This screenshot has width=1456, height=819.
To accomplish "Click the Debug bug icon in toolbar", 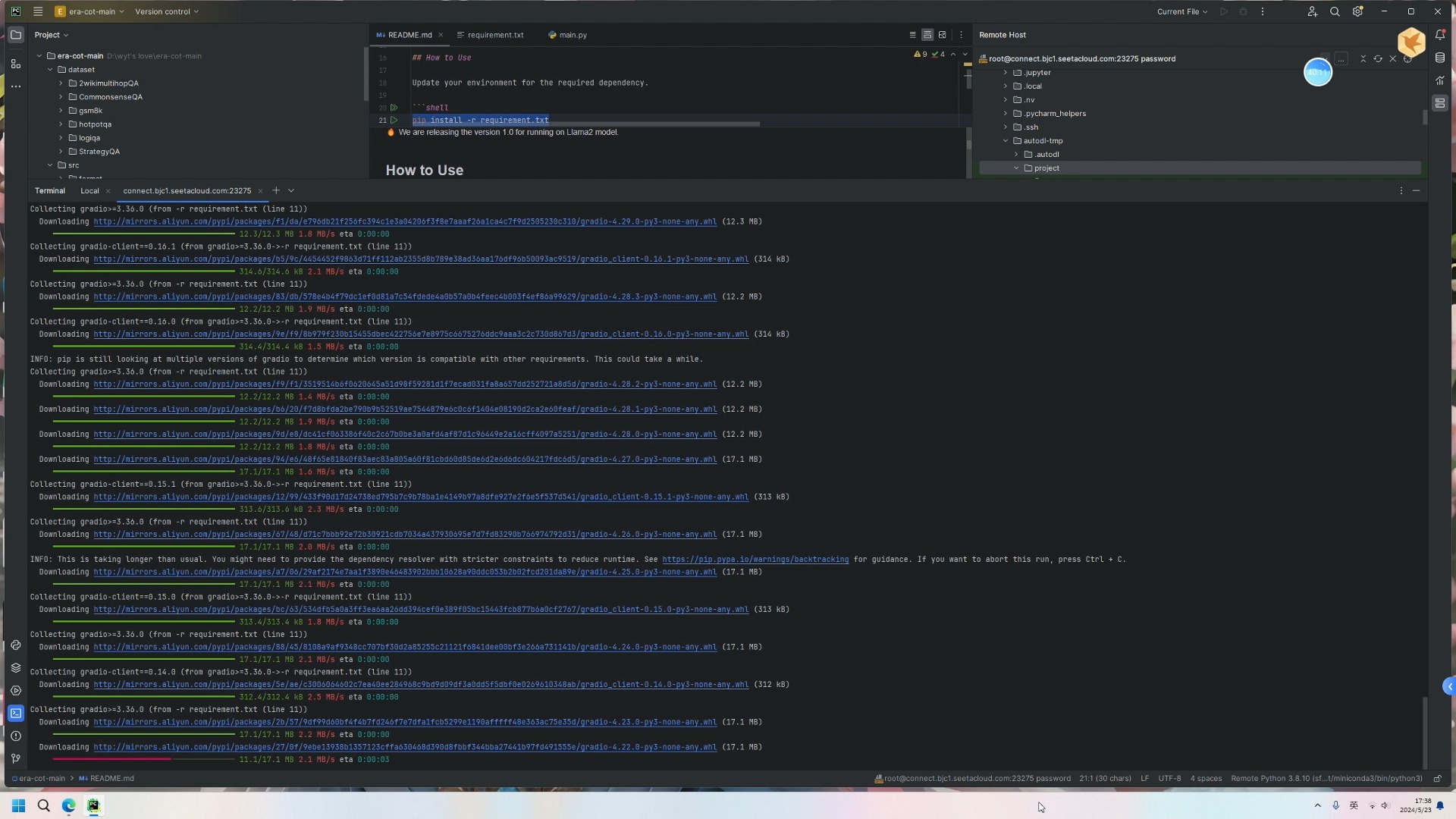I will [1243, 11].
